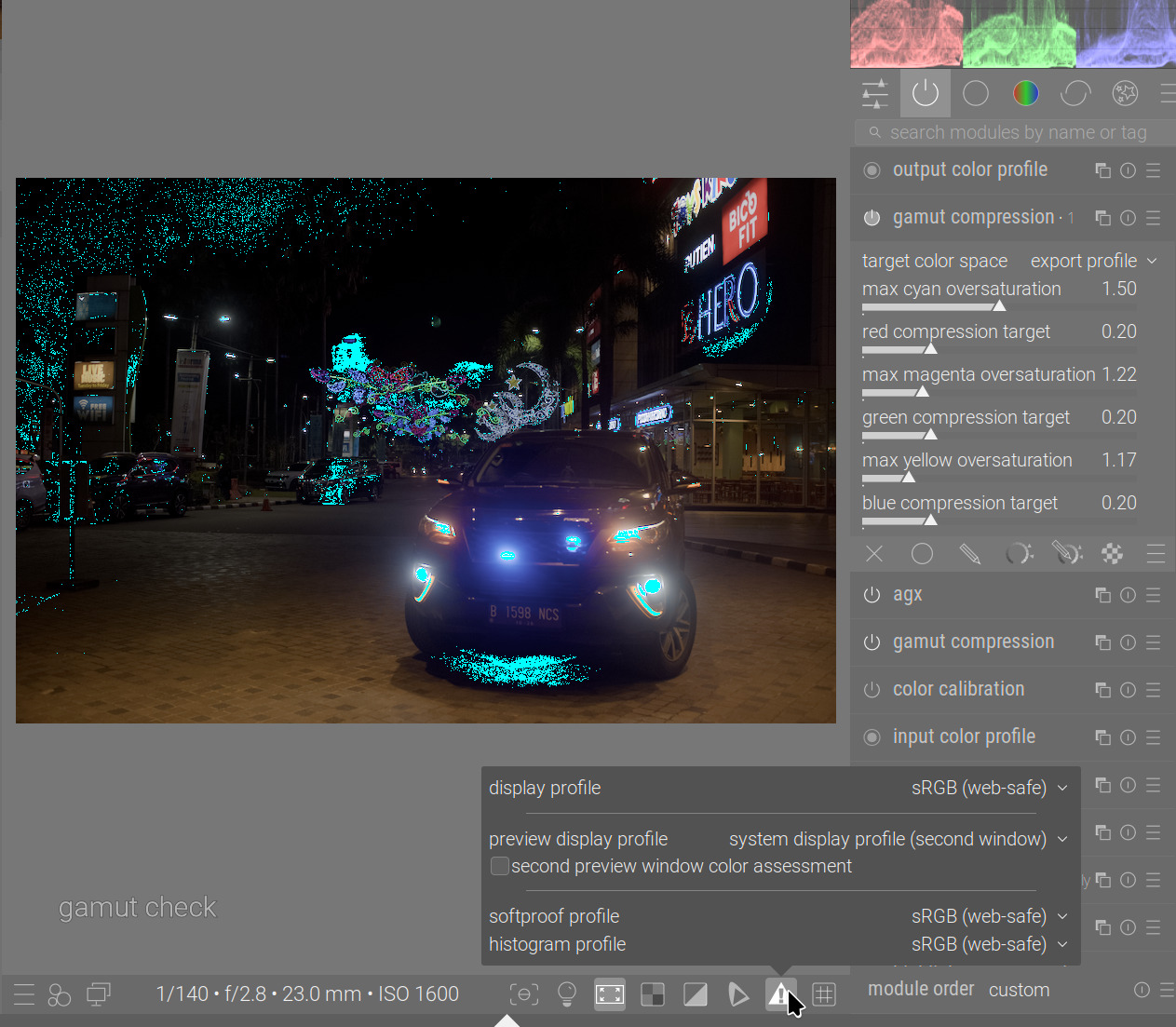The height and width of the screenshot is (1027, 1176).
Task: Toggle raw overexposed checkerboard indicator
Action: click(x=653, y=994)
